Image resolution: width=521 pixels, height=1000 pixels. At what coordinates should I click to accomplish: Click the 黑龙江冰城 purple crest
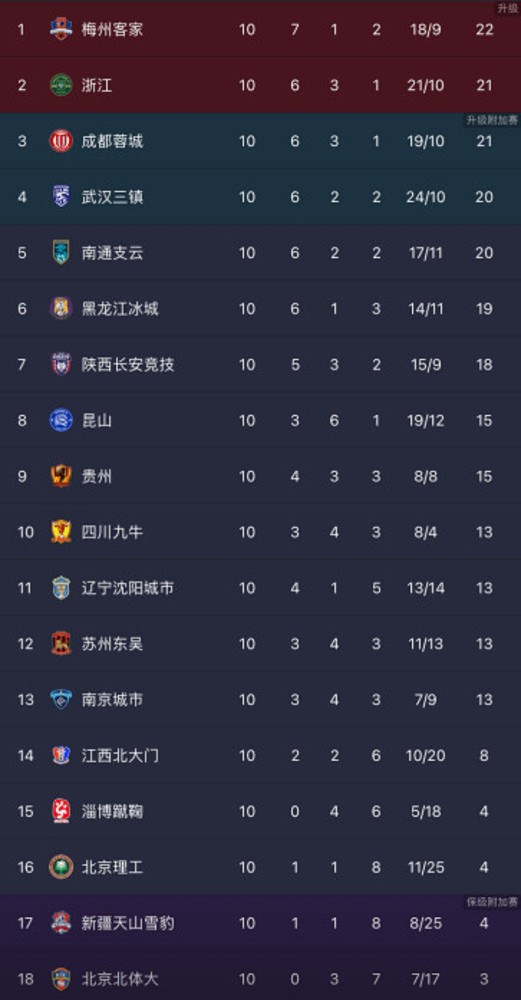pos(61,309)
